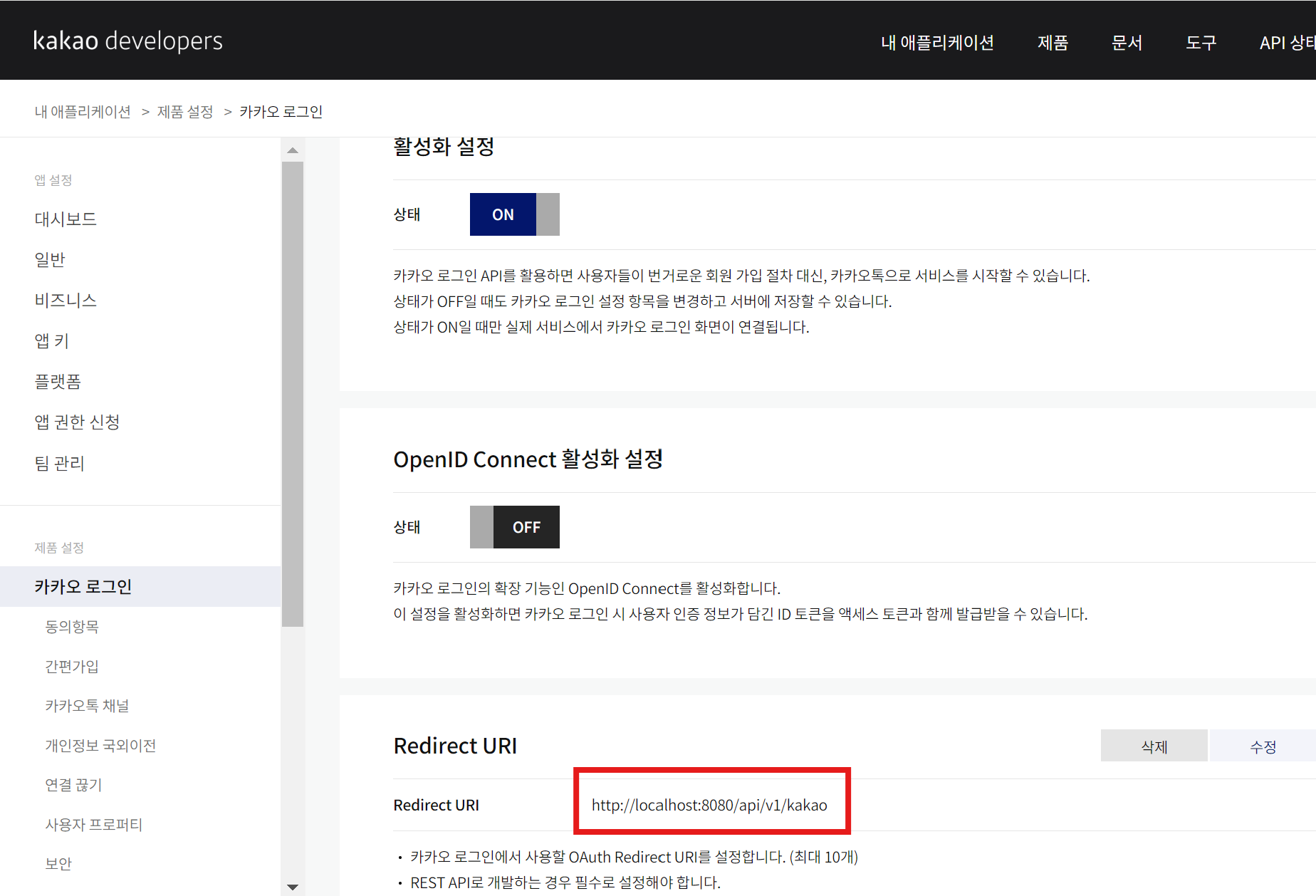Click the sidebar scrollbar up arrow
This screenshot has width=1316, height=896.
point(293,150)
